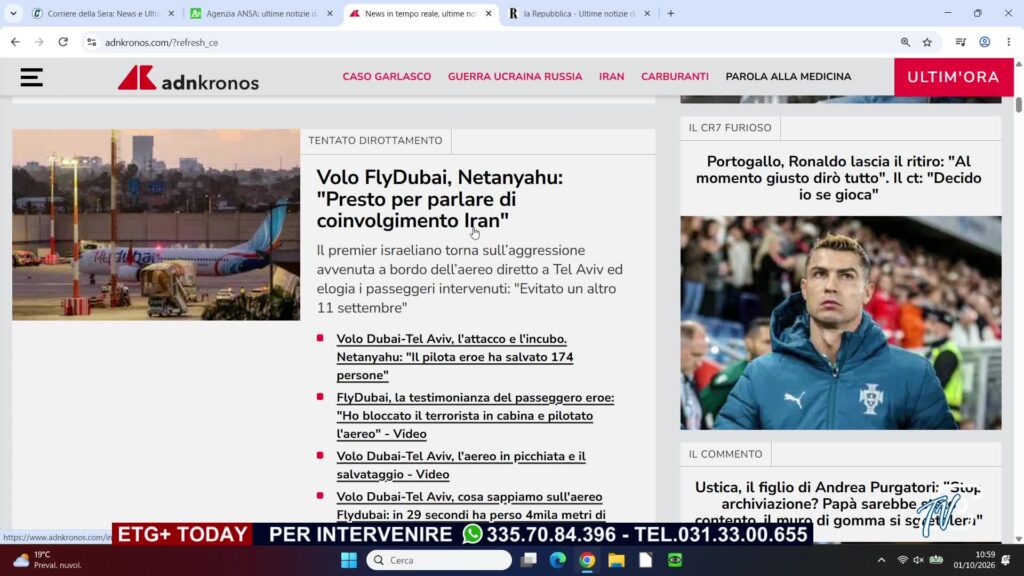Open headline Volo FlyDubai, Netanyahu article
Screen dimensions: 1024x576
(x=440, y=199)
